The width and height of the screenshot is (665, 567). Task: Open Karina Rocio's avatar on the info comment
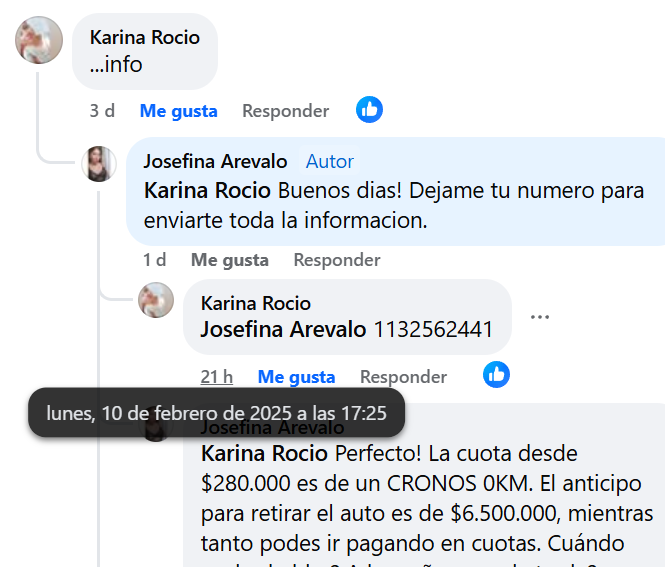click(39, 40)
